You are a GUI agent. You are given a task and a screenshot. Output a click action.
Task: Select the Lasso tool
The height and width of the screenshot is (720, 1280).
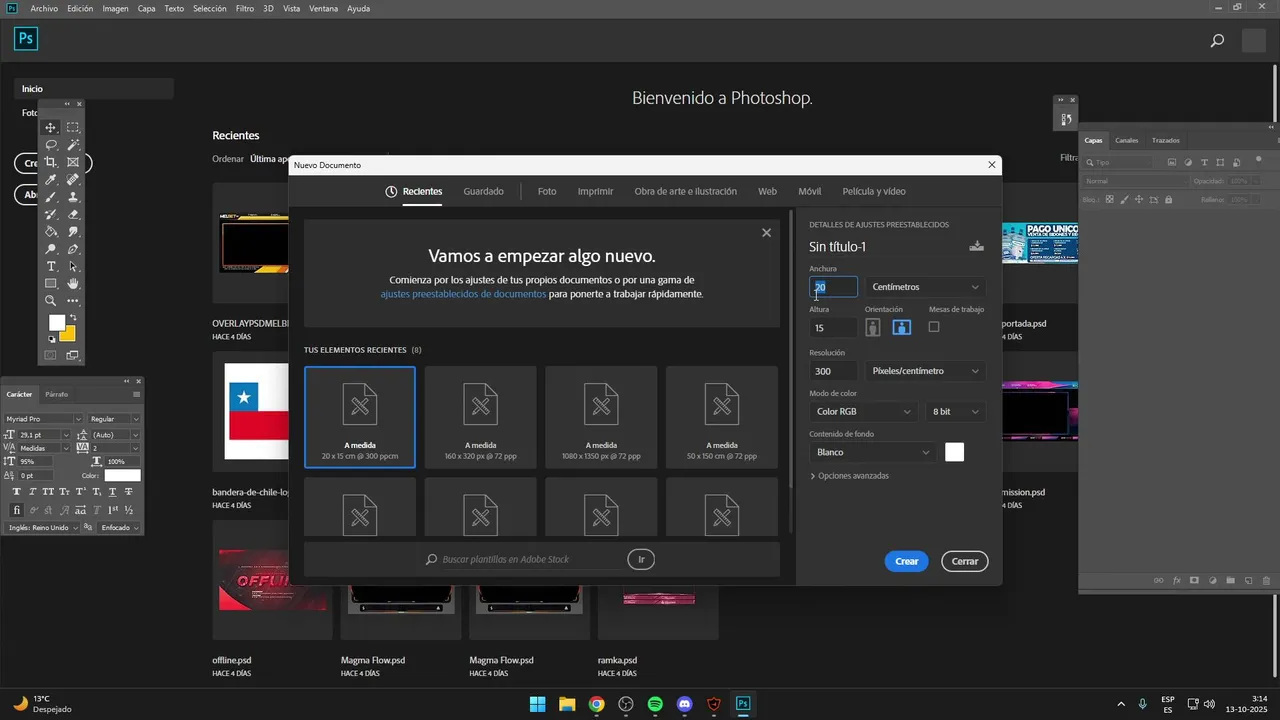coord(51,145)
